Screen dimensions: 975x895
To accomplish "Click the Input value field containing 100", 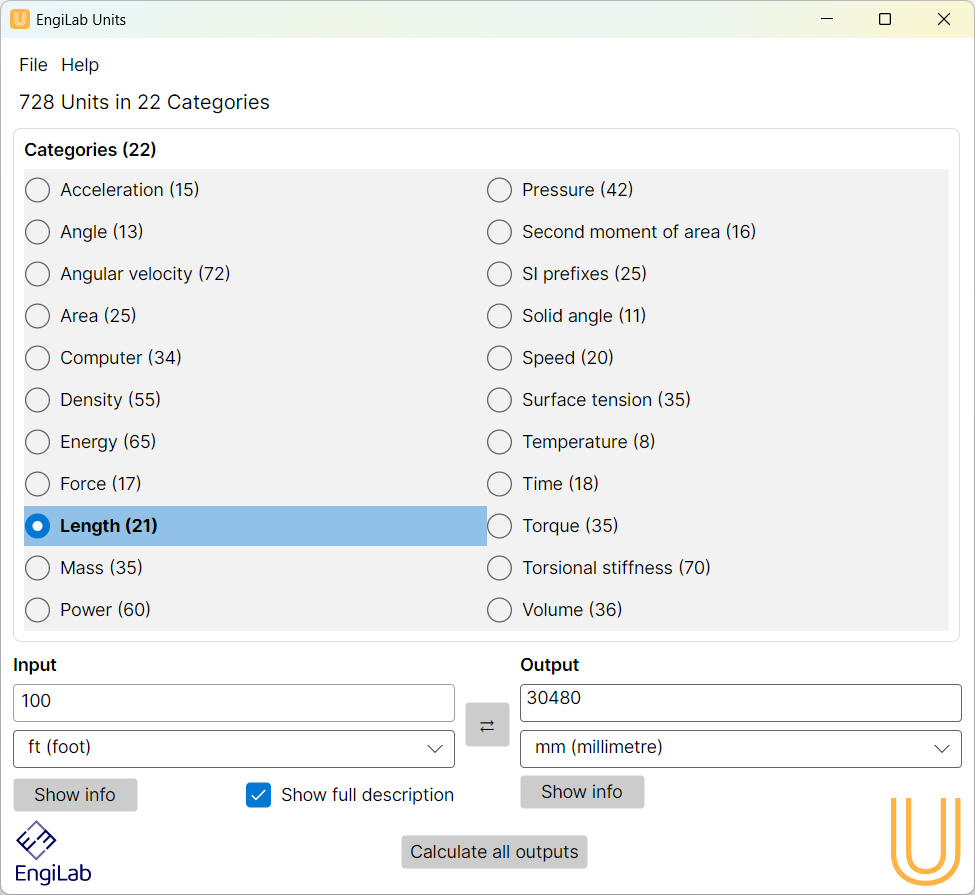I will coord(234,702).
